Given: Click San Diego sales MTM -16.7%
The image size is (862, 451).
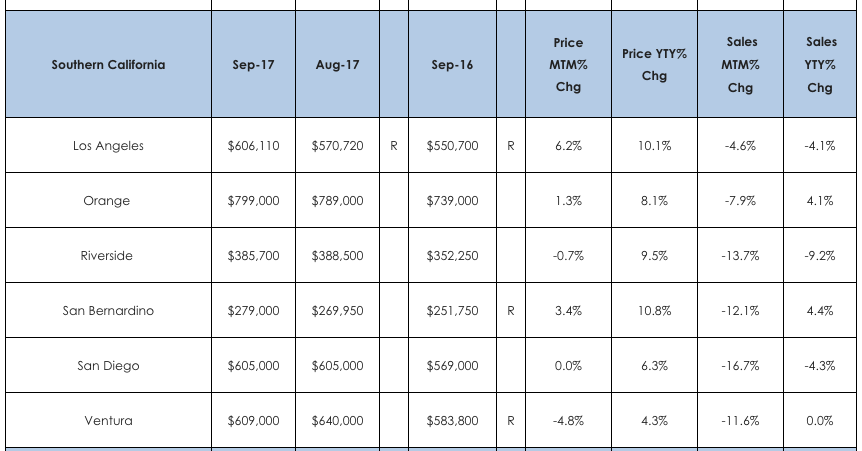Looking at the screenshot, I should pos(740,366).
